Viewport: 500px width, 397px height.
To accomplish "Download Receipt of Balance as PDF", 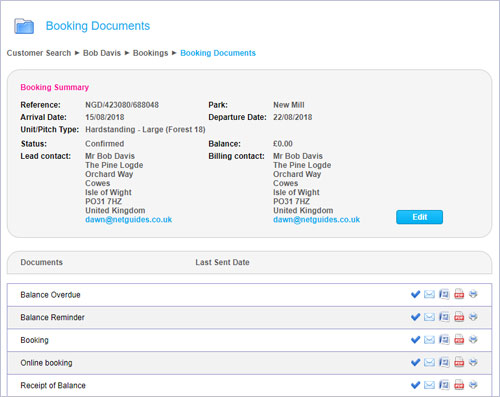I will 459,385.
